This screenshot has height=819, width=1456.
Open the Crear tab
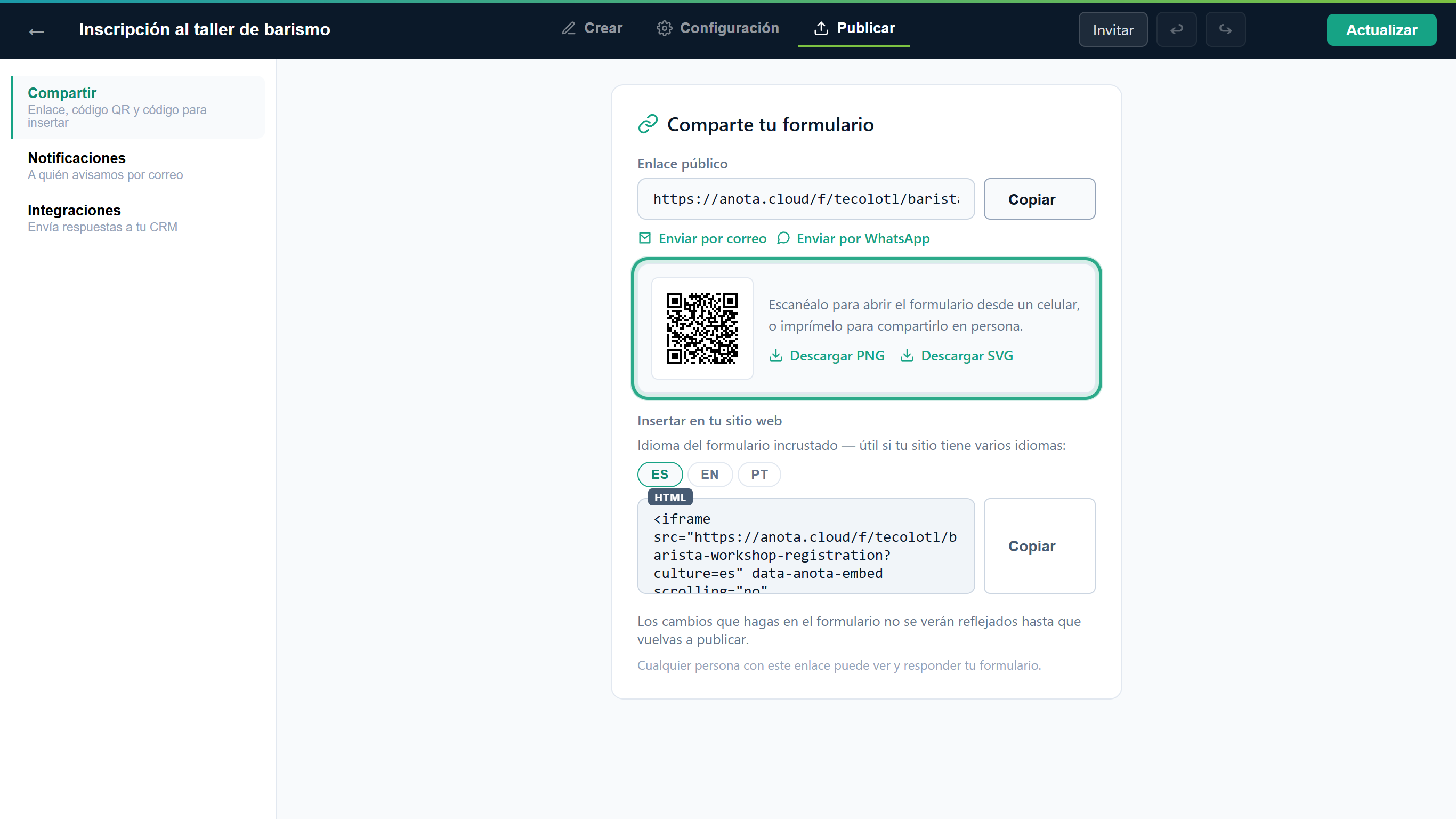tap(592, 28)
